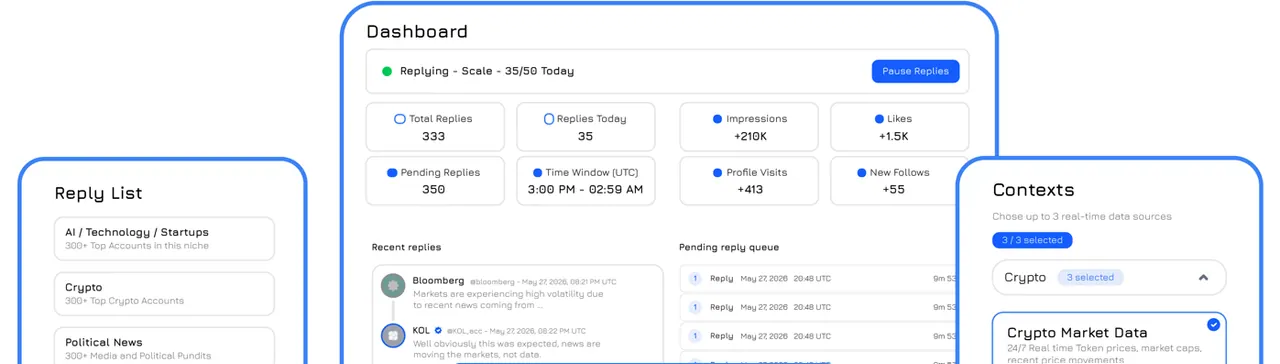The height and width of the screenshot is (364, 1280).
Task: Select the Replies Today circle icon
Action: [549, 119]
